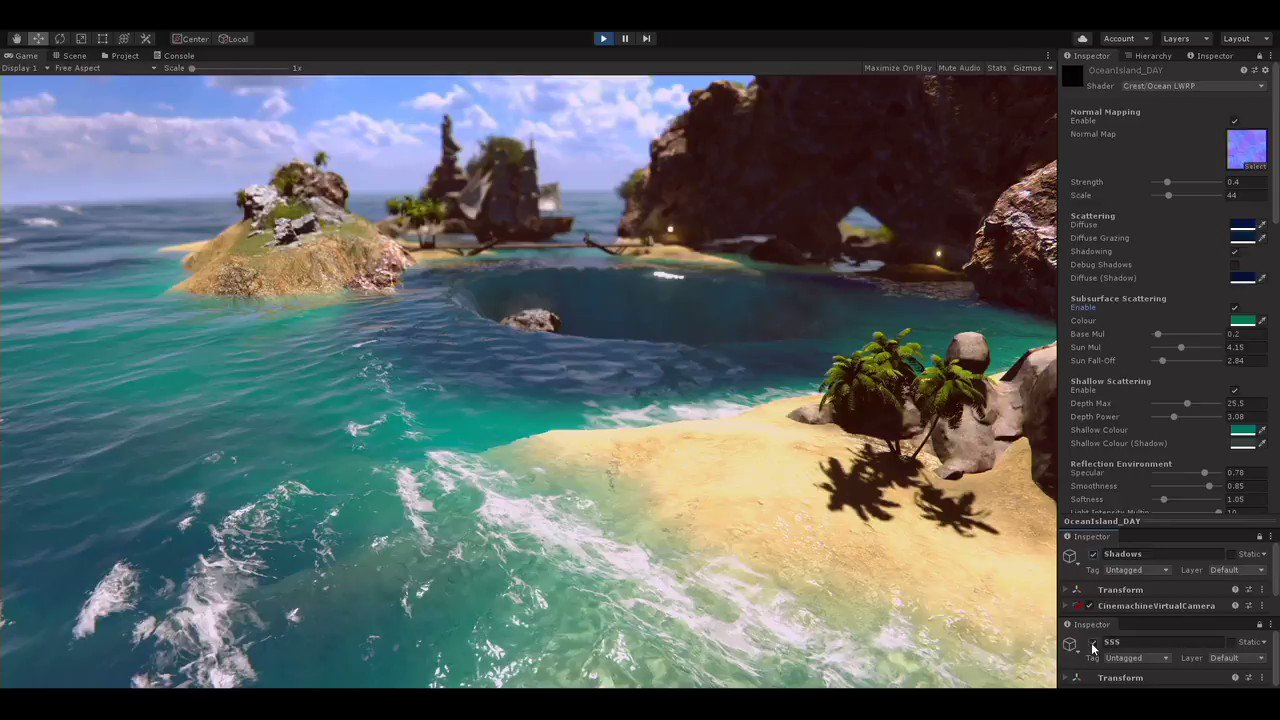The height and width of the screenshot is (720, 1280).
Task: Select the Scale tool in the toolbar
Action: 81,39
